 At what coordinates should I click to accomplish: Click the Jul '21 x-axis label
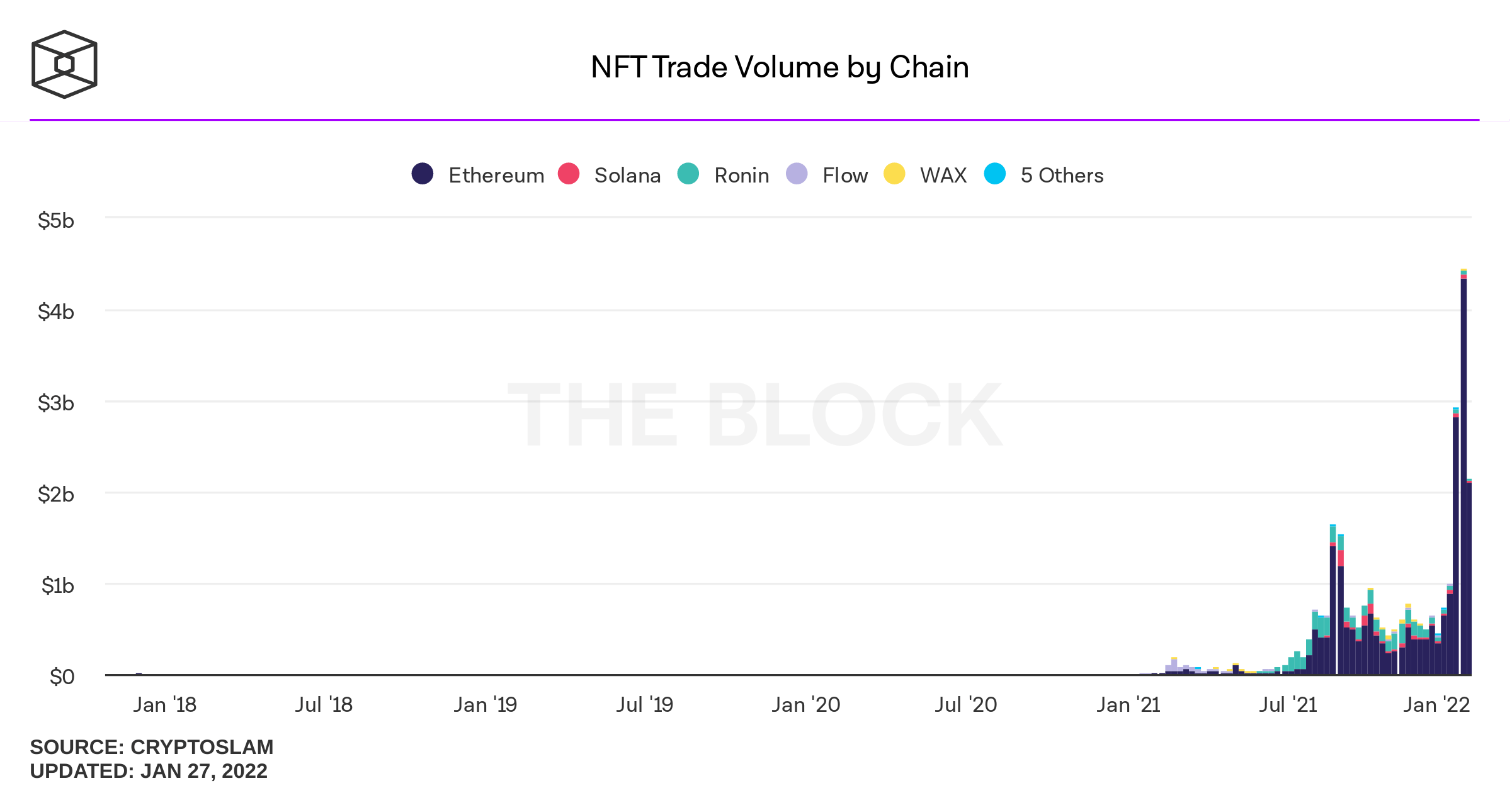point(1288,704)
